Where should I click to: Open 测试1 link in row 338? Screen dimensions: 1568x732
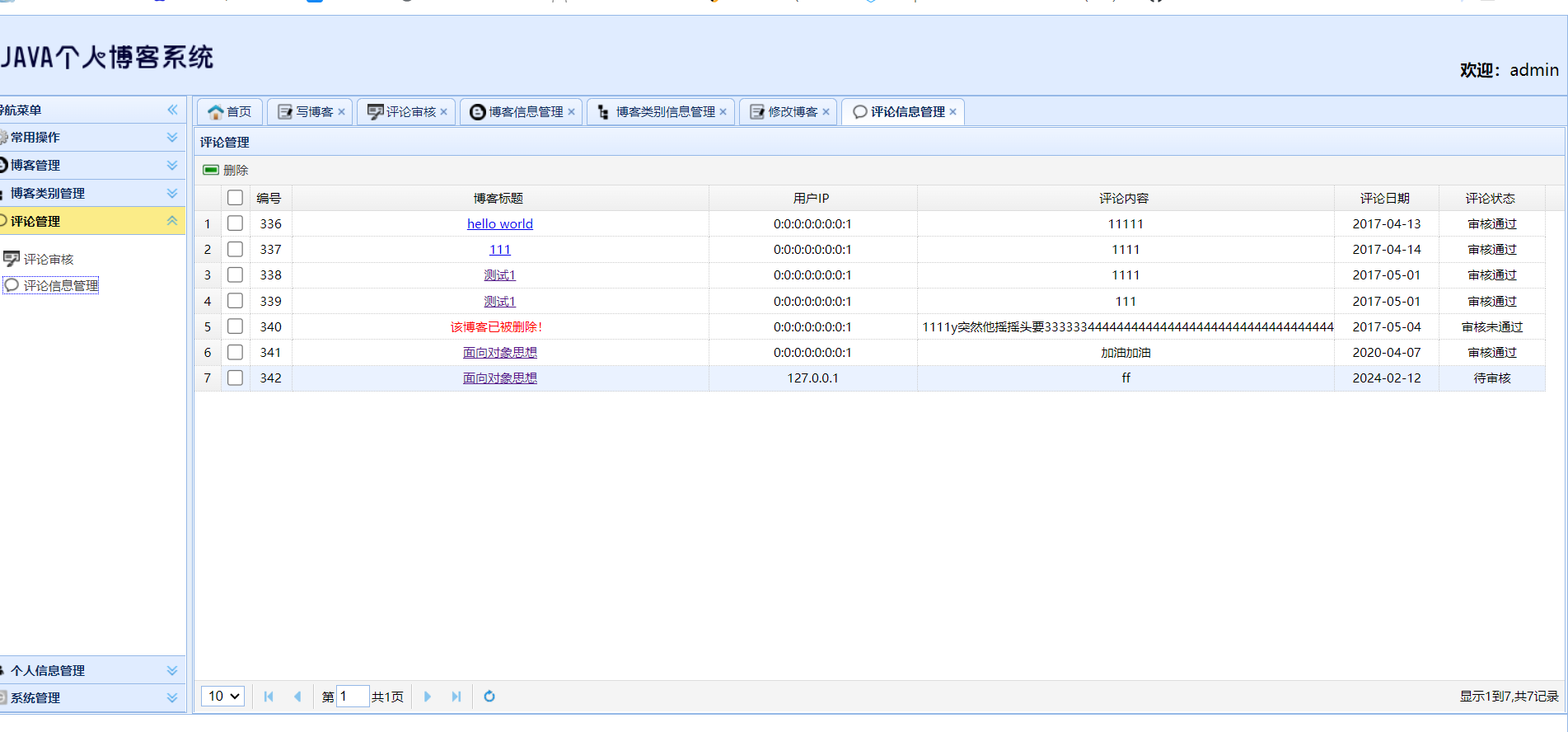(x=500, y=274)
